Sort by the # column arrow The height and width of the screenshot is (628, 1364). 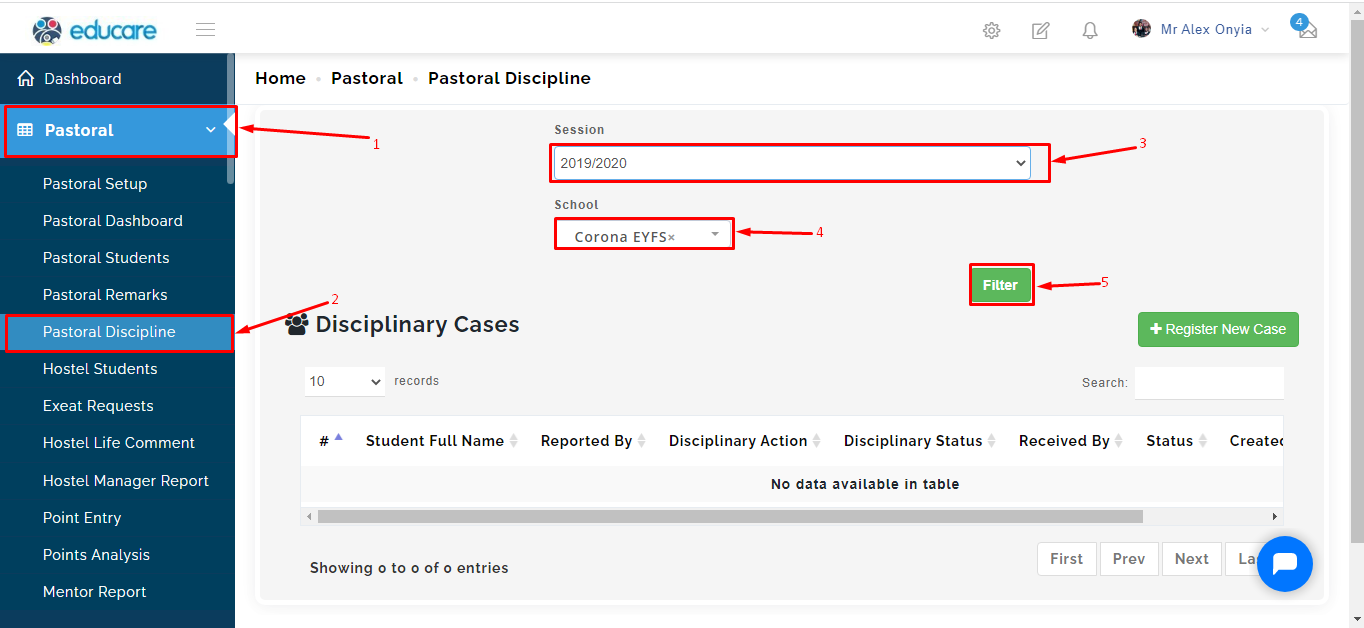click(x=338, y=437)
